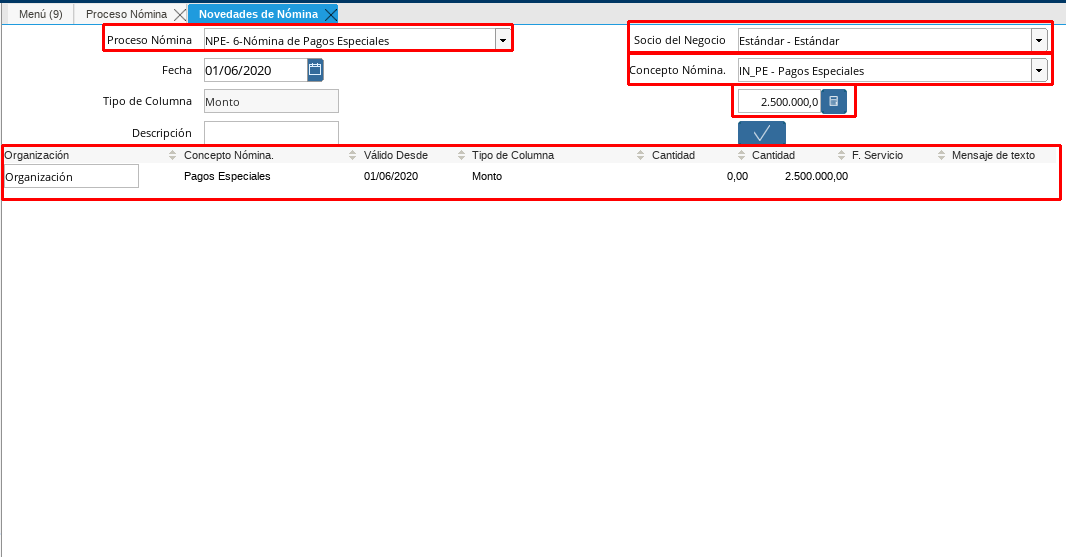Click the blue checkmark confirm button

(x=761, y=133)
